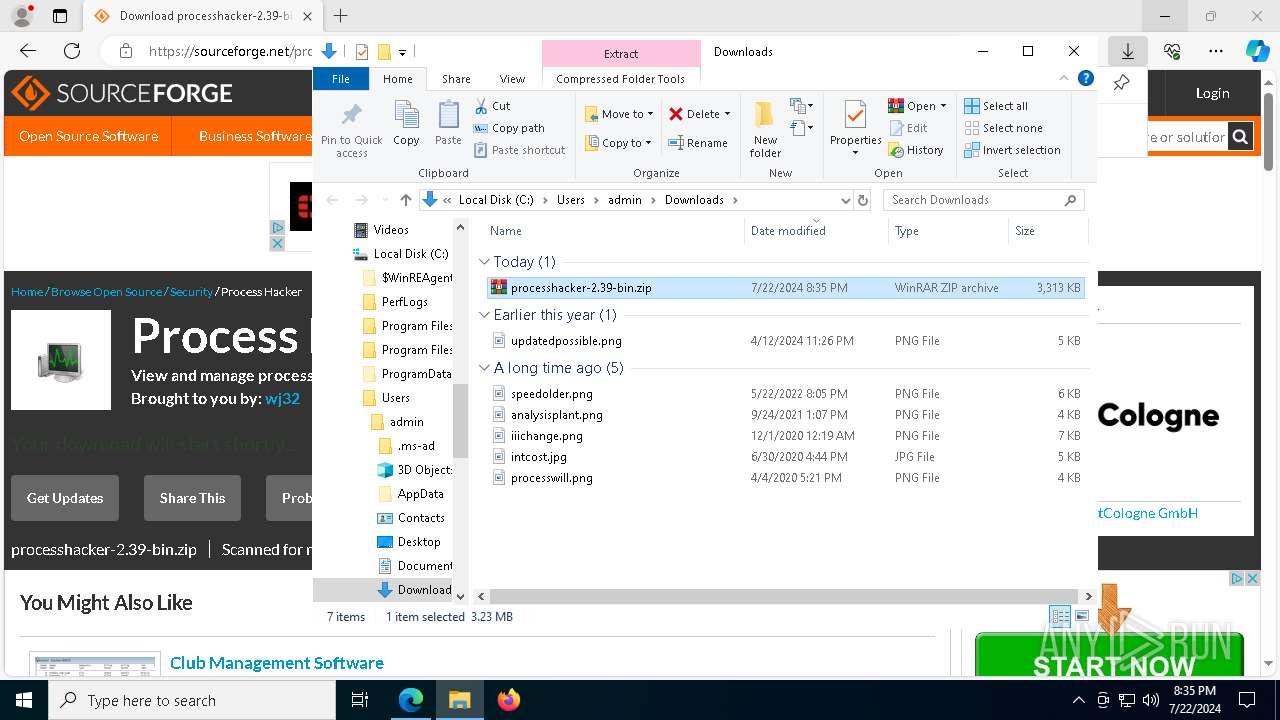The width and height of the screenshot is (1280, 720).
Task: Open Microsoft Edge from the taskbar
Action: (x=411, y=700)
